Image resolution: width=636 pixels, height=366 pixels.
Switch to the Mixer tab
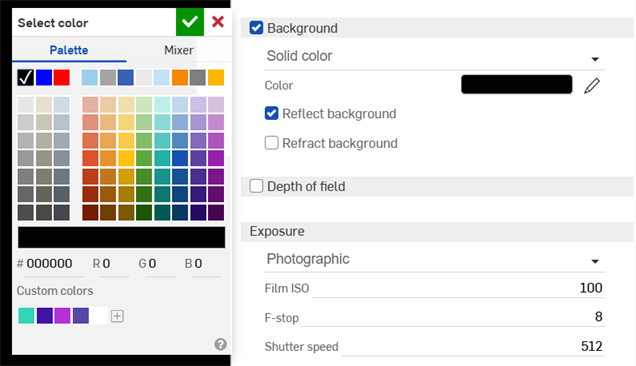178,50
